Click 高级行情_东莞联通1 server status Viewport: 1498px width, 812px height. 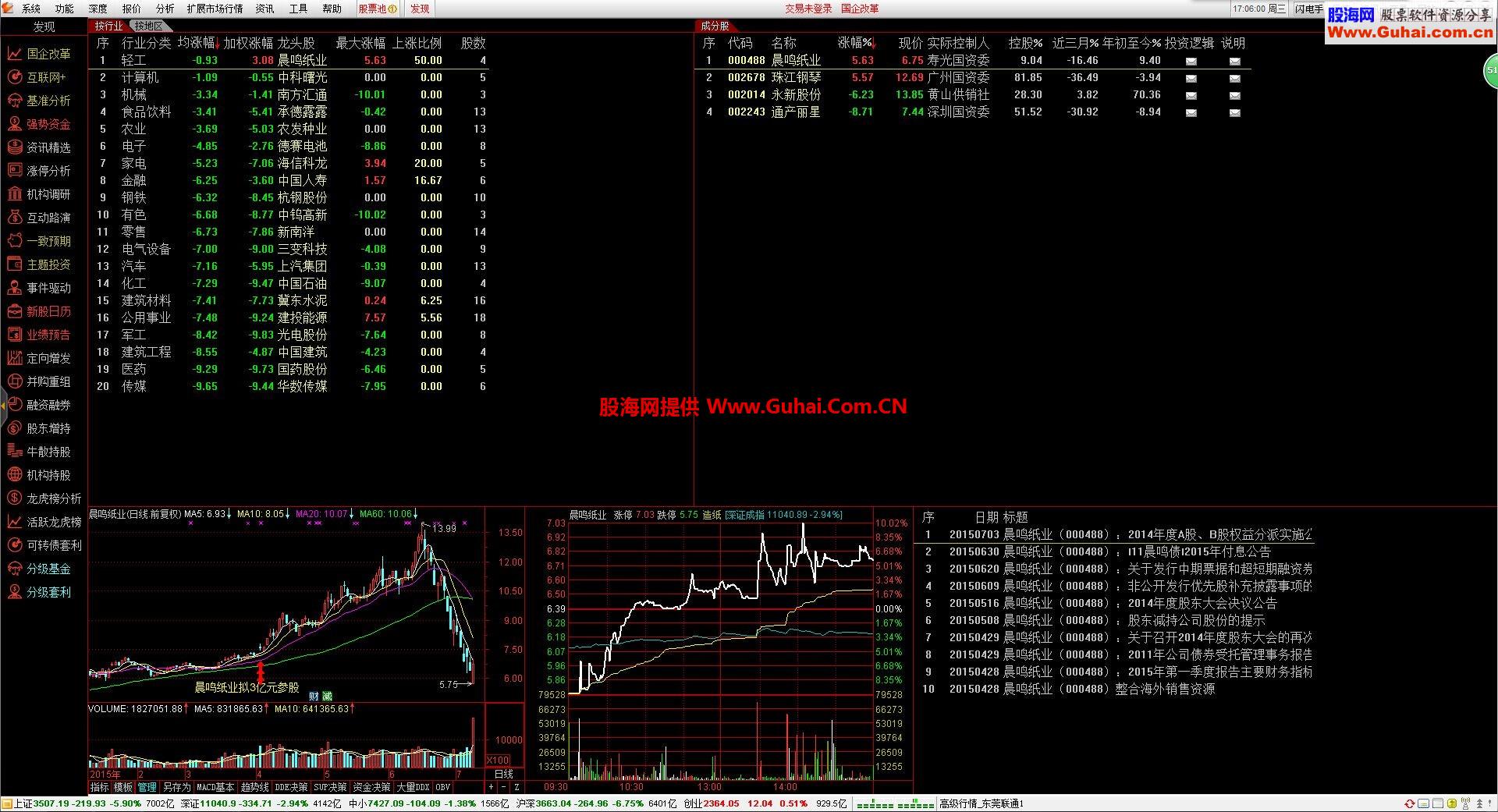(x=982, y=803)
